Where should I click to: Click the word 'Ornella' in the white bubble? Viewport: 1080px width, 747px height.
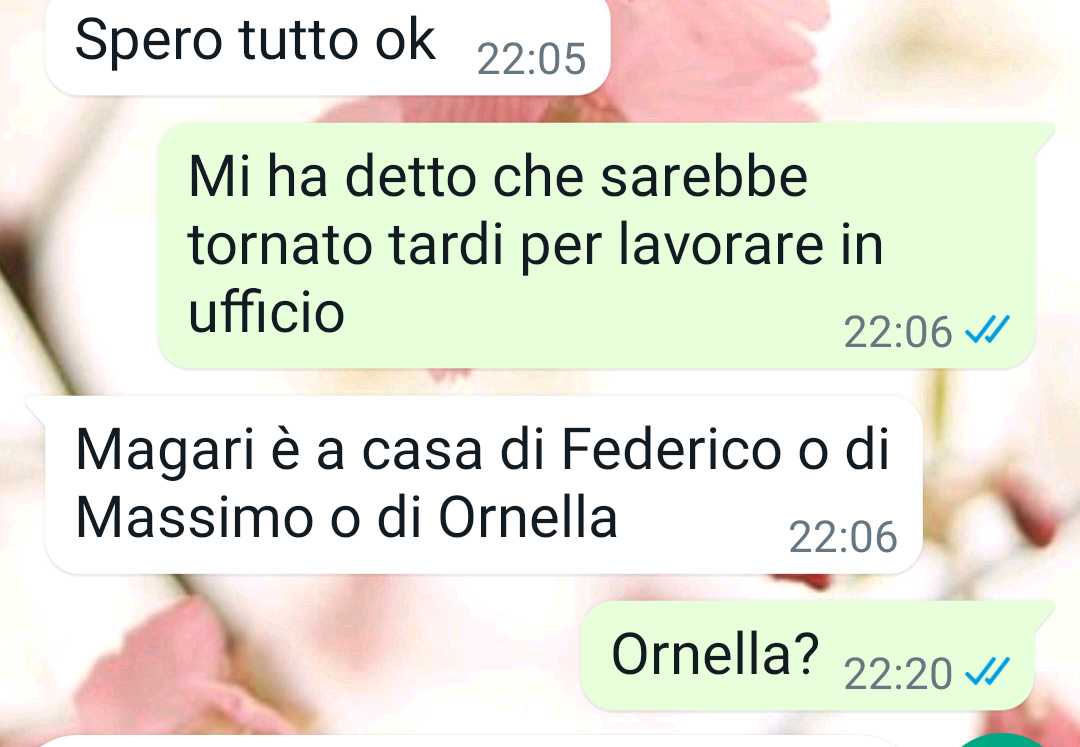(528, 516)
